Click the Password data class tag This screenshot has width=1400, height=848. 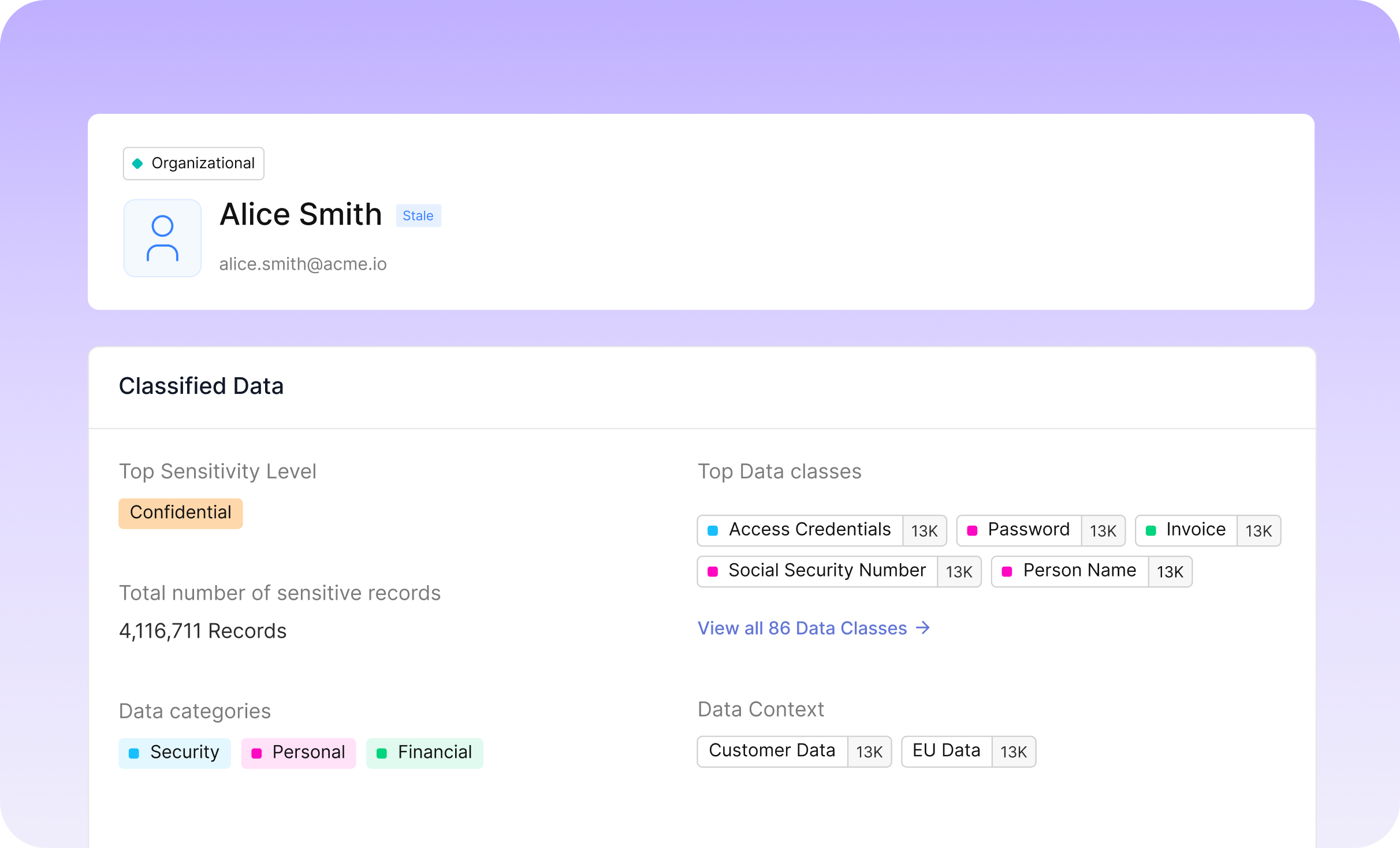[1028, 530]
